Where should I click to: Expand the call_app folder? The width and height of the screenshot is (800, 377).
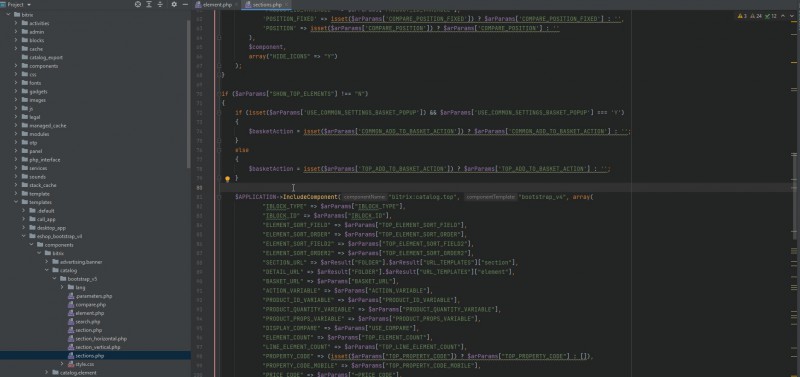(x=24, y=219)
